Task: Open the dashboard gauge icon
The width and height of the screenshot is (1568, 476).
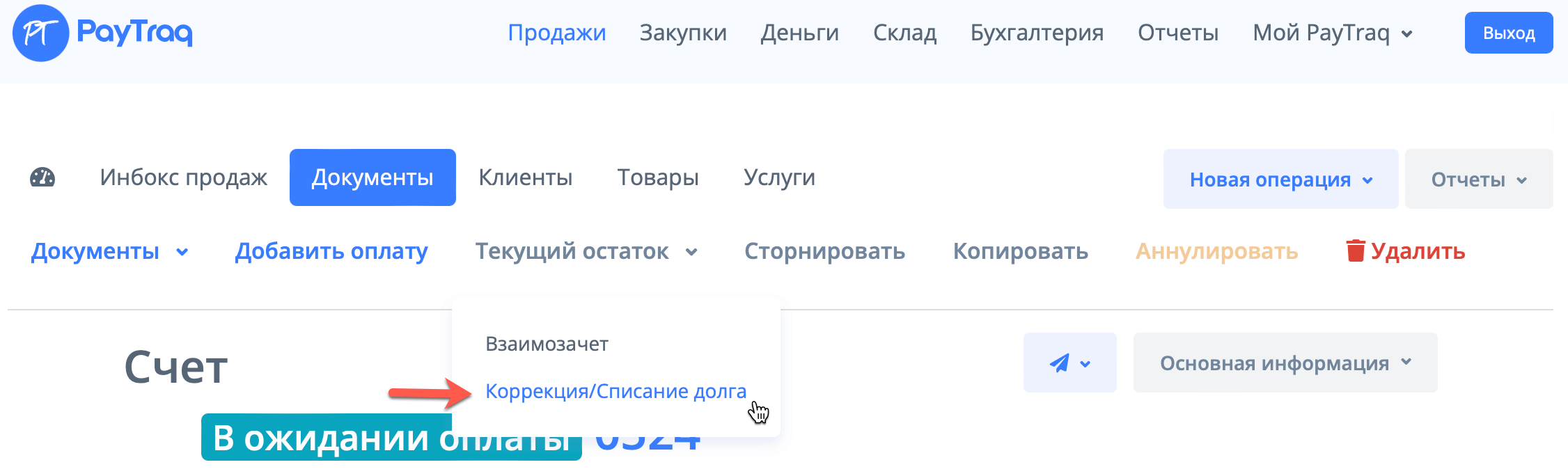Action: 42,177
